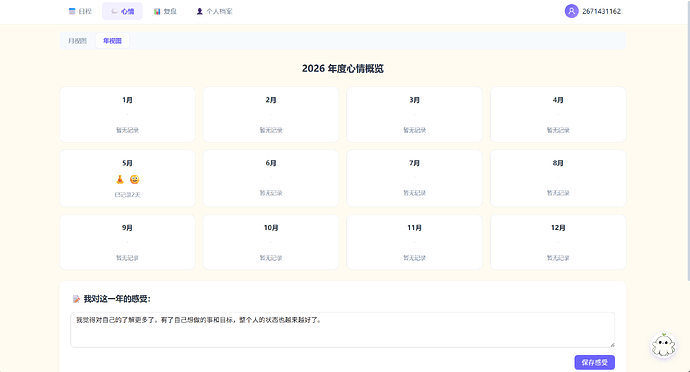This screenshot has height=372, width=690.
Task: Select the 心情 mood tab
Action: [x=122, y=11]
